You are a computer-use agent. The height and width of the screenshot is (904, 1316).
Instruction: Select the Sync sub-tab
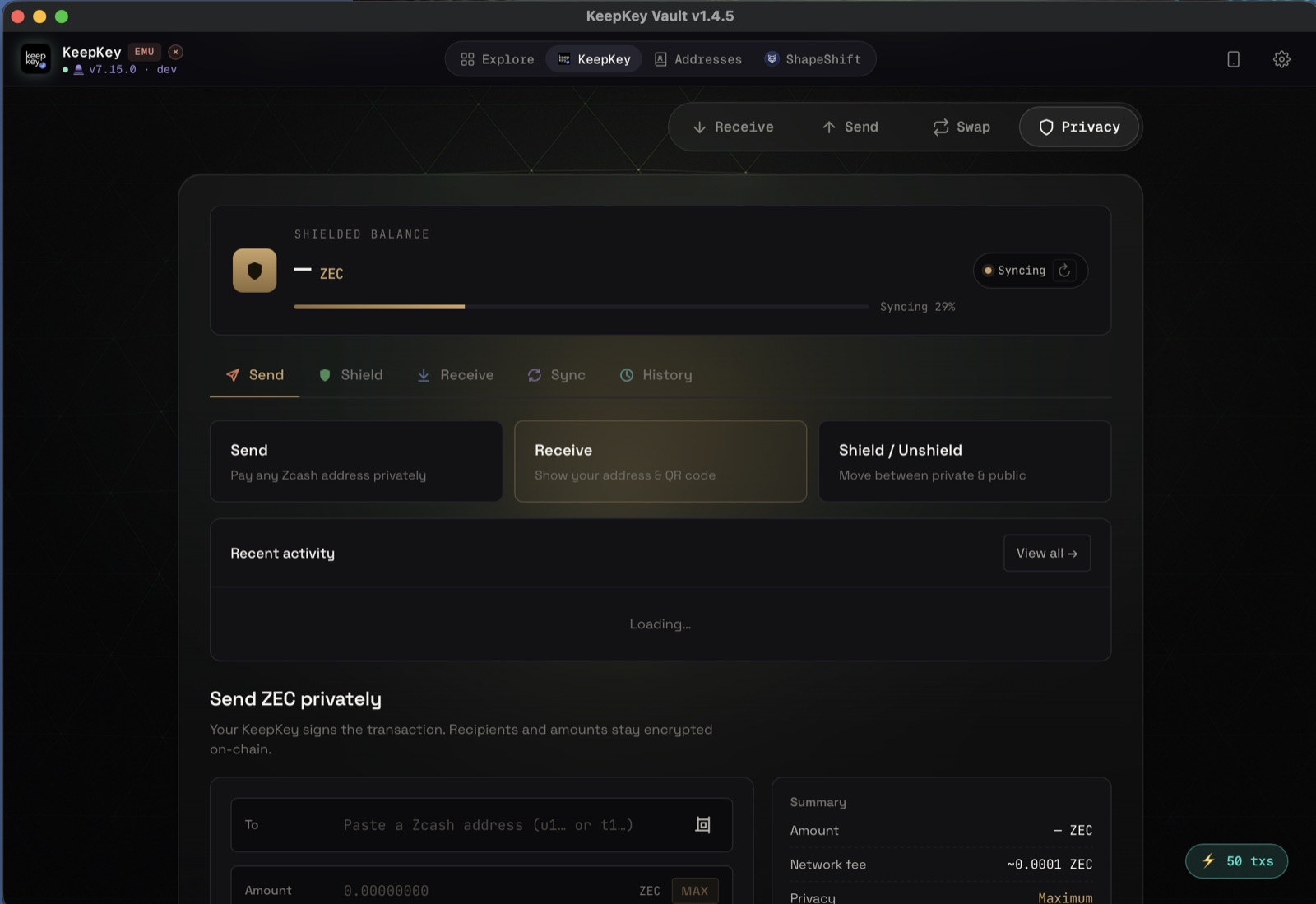click(557, 375)
